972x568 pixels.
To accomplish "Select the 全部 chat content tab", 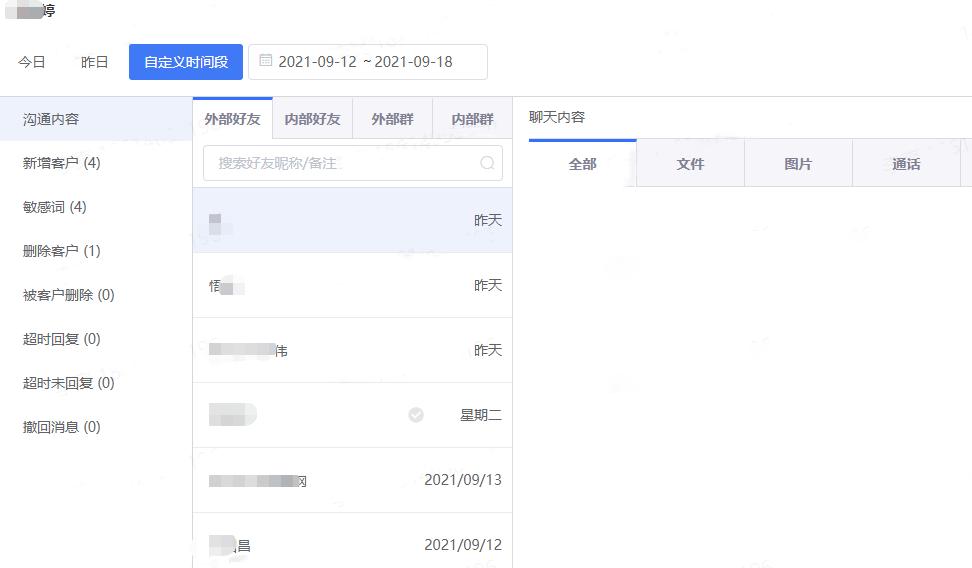I will click(x=583, y=164).
